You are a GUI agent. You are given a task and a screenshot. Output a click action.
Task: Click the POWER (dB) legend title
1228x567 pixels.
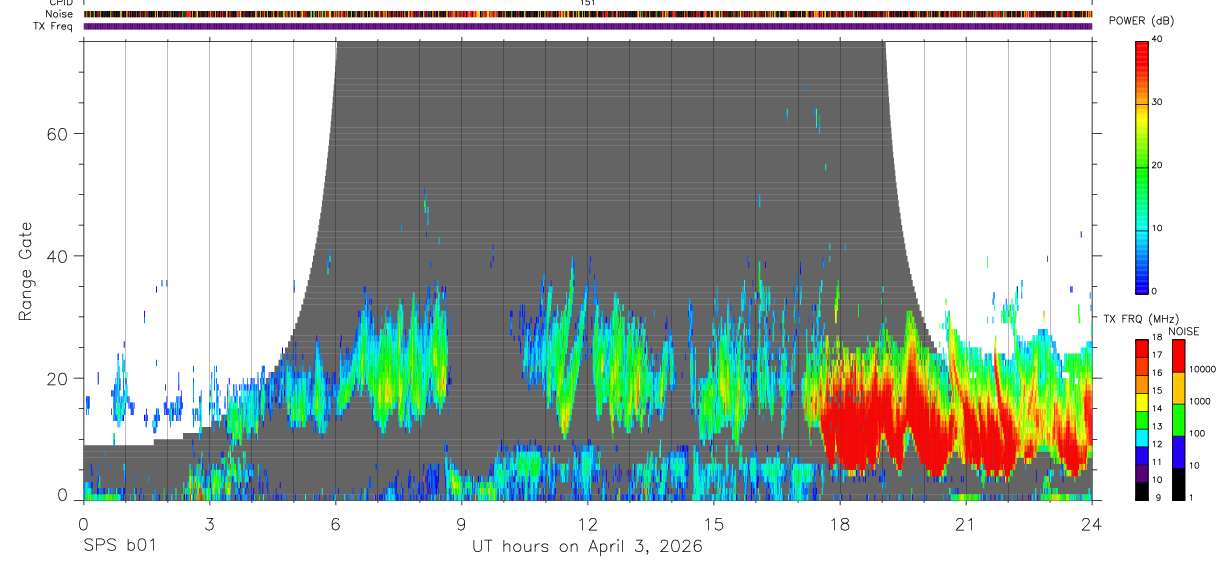coord(1142,21)
